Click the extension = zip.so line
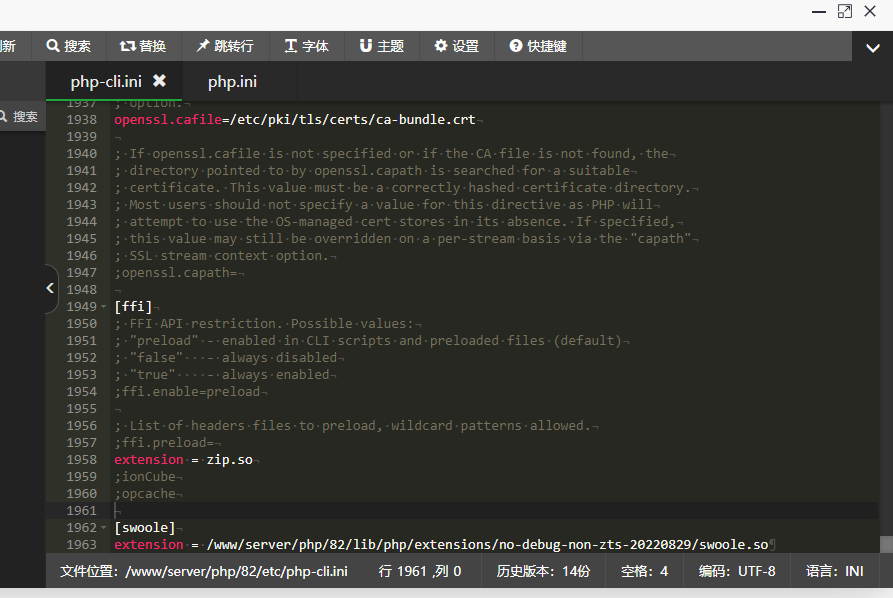The height and width of the screenshot is (598, 893). pos(183,460)
